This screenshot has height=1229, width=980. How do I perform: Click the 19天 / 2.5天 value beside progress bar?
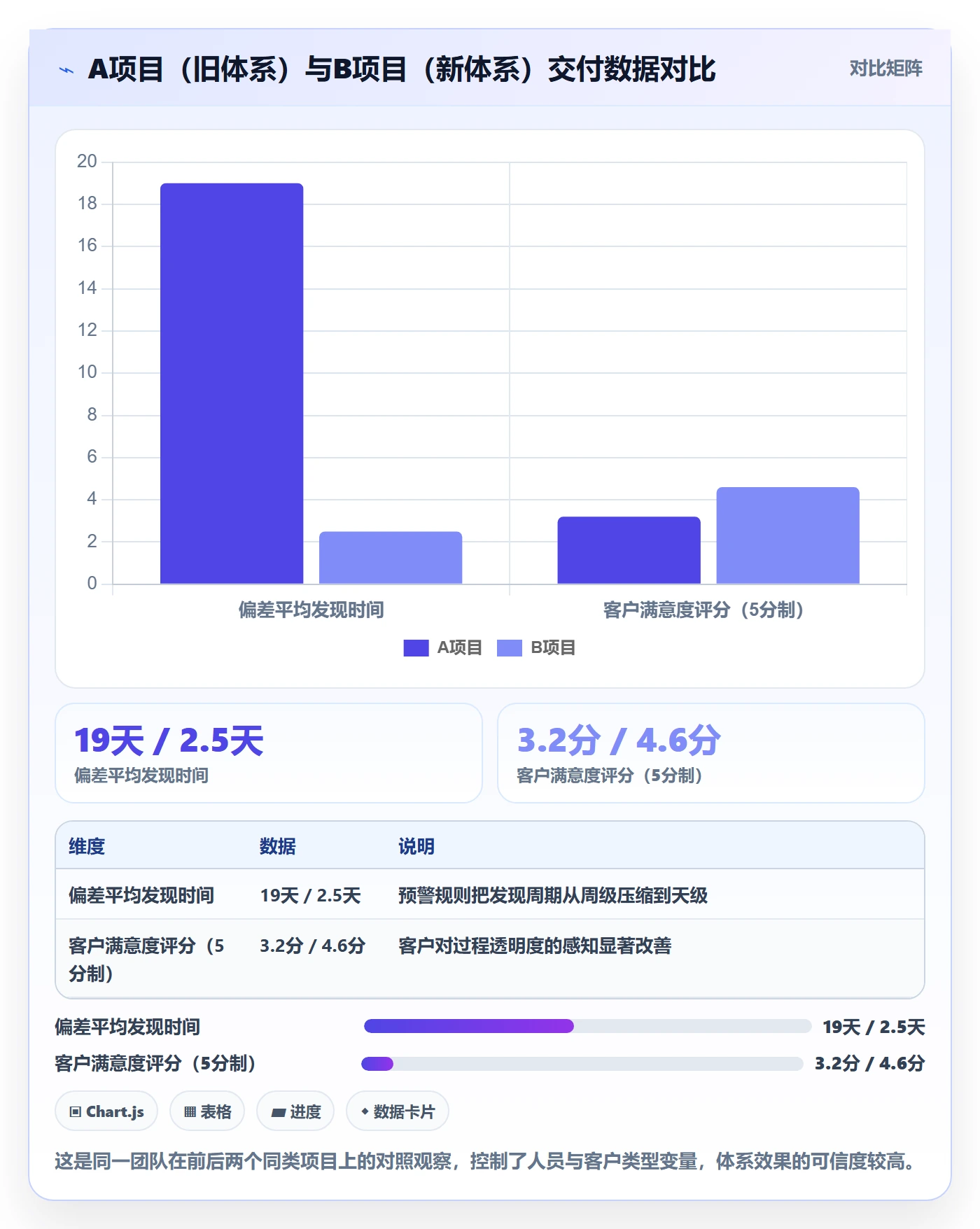[874, 1027]
